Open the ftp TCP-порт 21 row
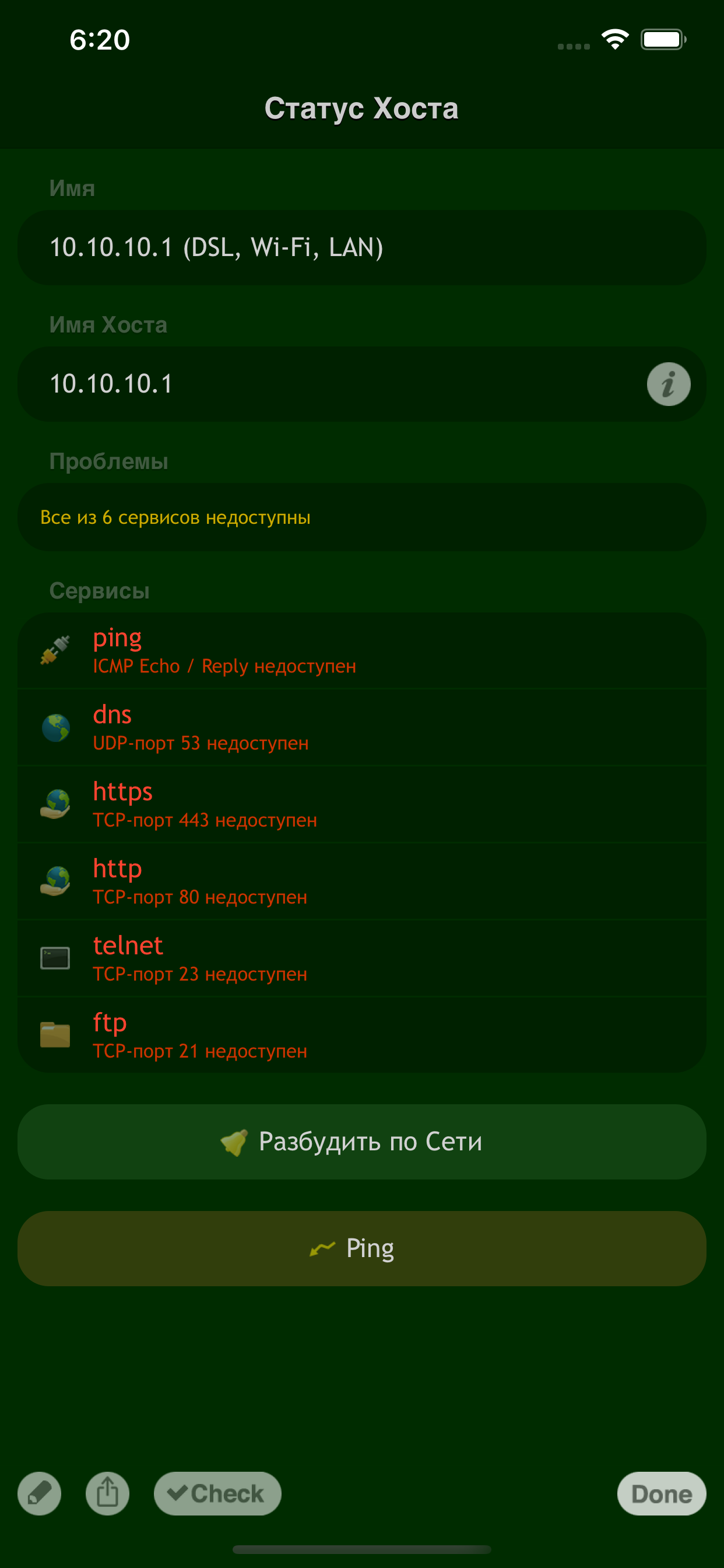 click(362, 1035)
